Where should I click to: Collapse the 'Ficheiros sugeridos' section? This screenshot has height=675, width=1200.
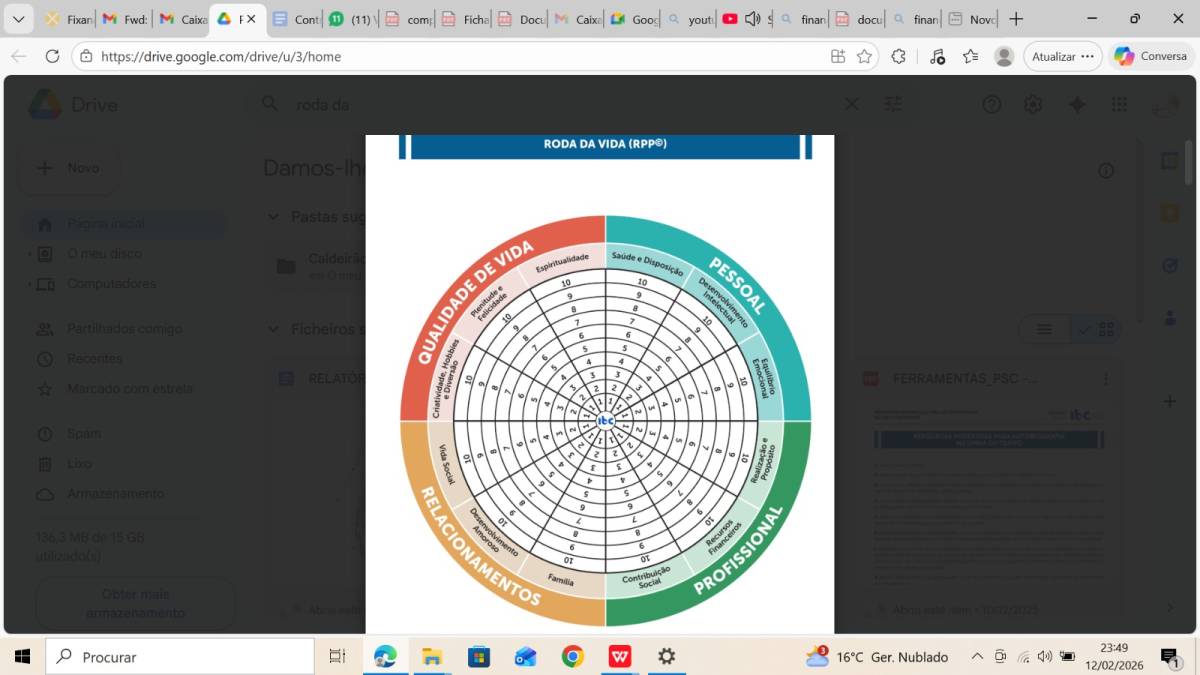click(273, 329)
